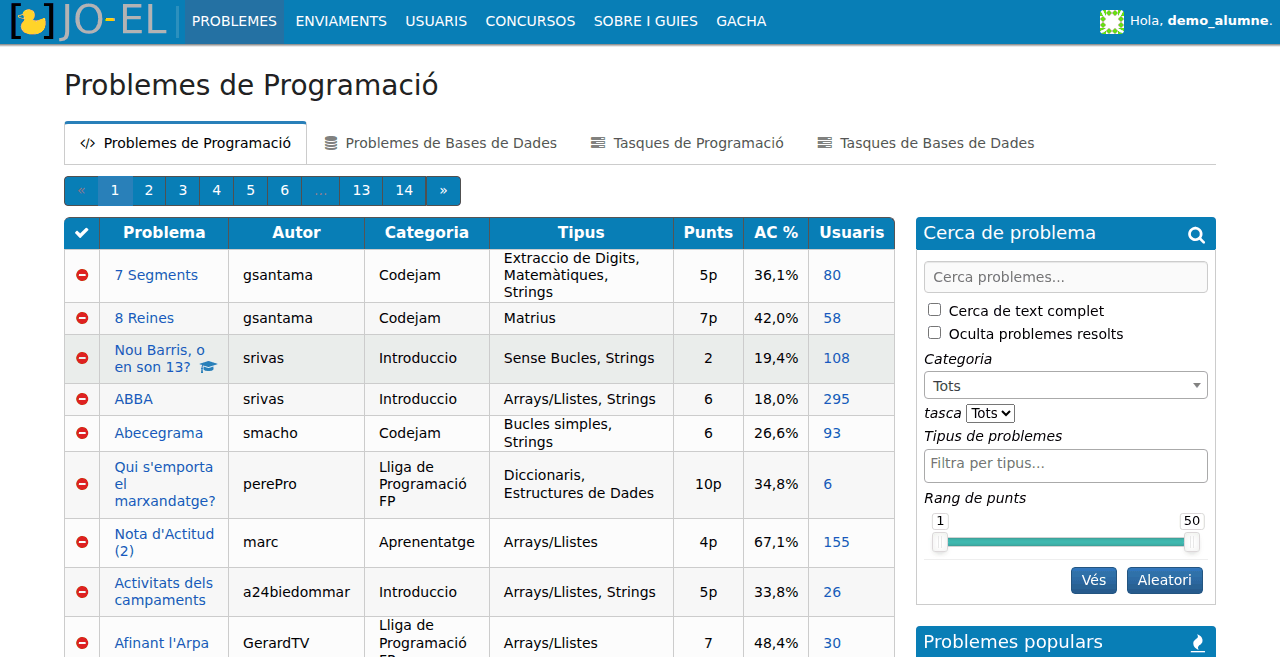Screen dimensions: 1280x657
Task: Click the checkmark column header icon
Action: pos(82,233)
